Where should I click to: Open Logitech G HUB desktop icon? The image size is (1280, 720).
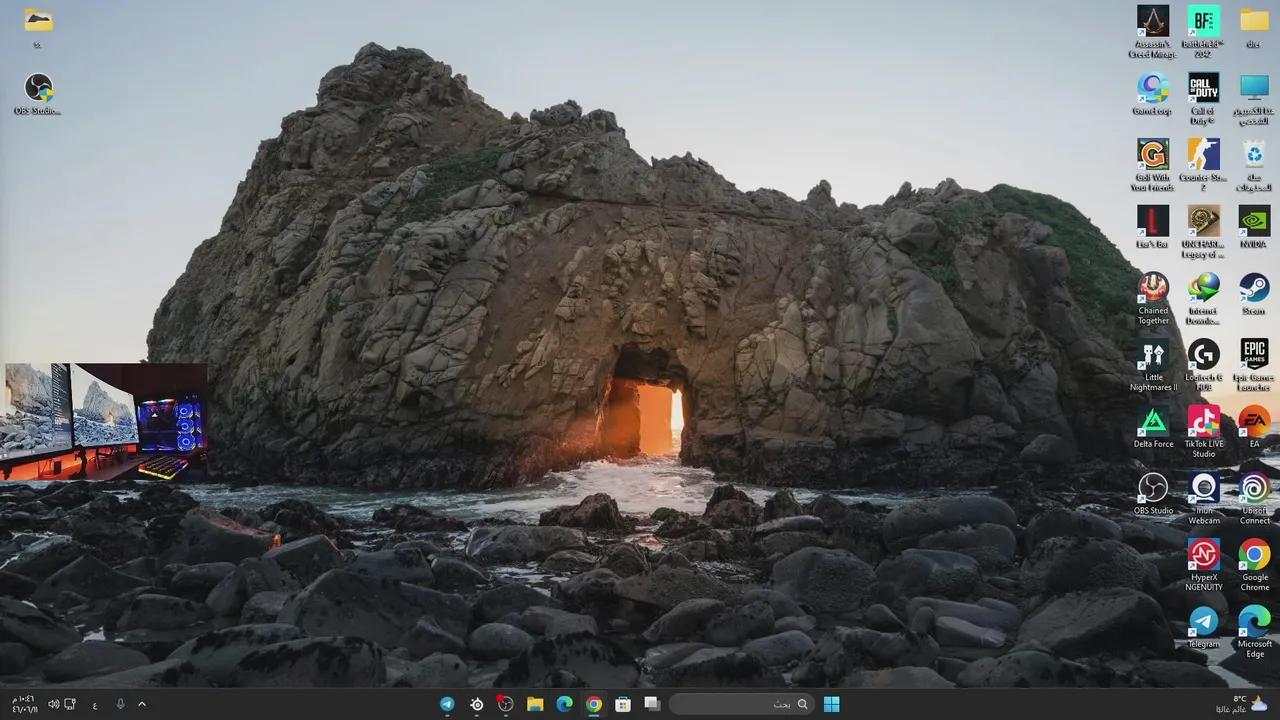1203,354
